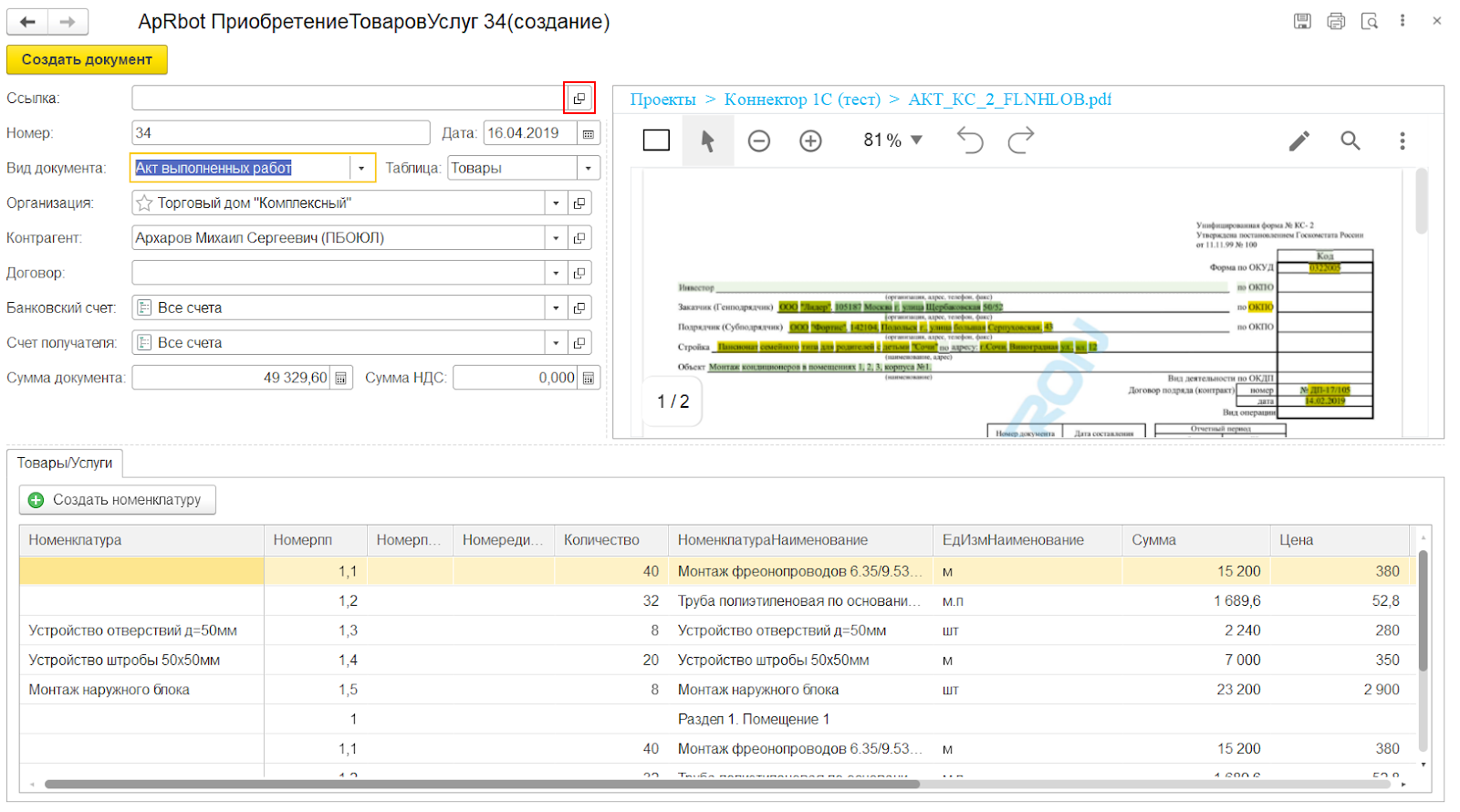
Task: Select the pointer cursor tool in PDF viewer
Action: click(708, 141)
